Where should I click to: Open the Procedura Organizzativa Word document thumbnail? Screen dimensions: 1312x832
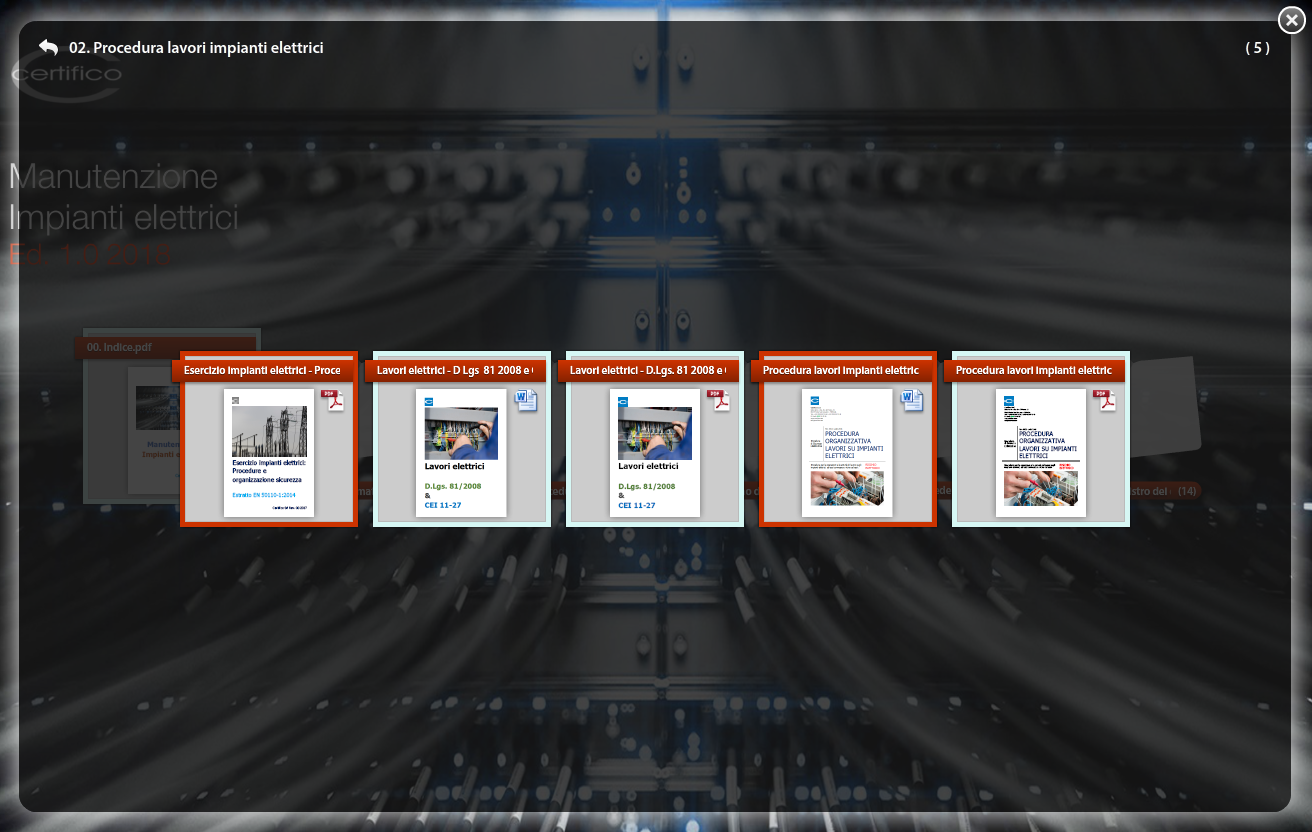[847, 453]
